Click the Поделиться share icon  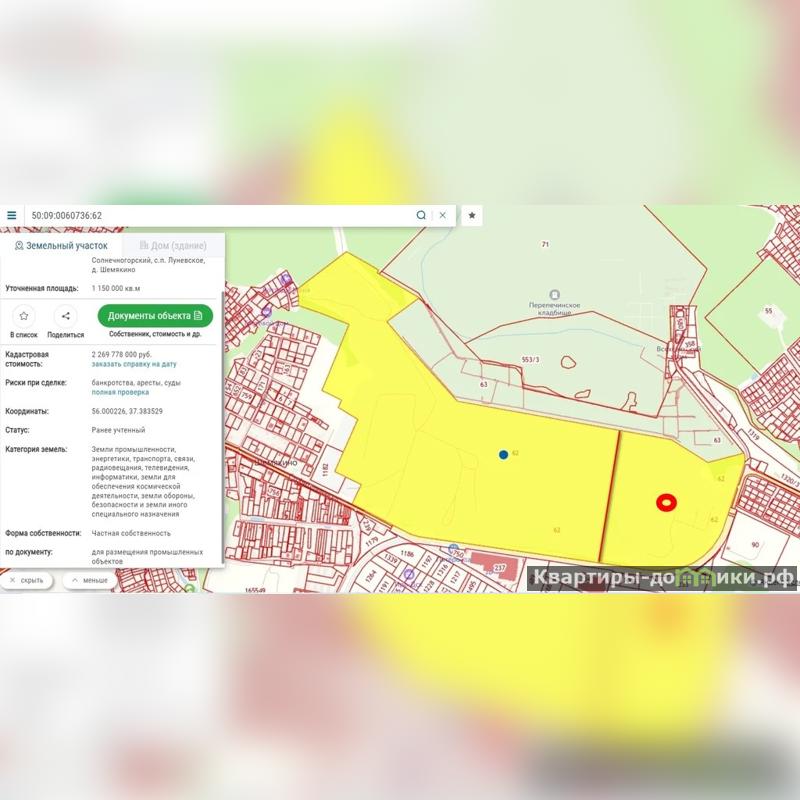[x=65, y=316]
